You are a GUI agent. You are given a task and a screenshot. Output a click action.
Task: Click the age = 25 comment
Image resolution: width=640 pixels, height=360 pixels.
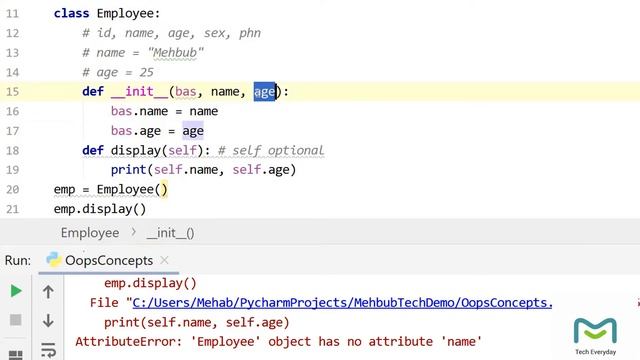[x=118, y=72]
